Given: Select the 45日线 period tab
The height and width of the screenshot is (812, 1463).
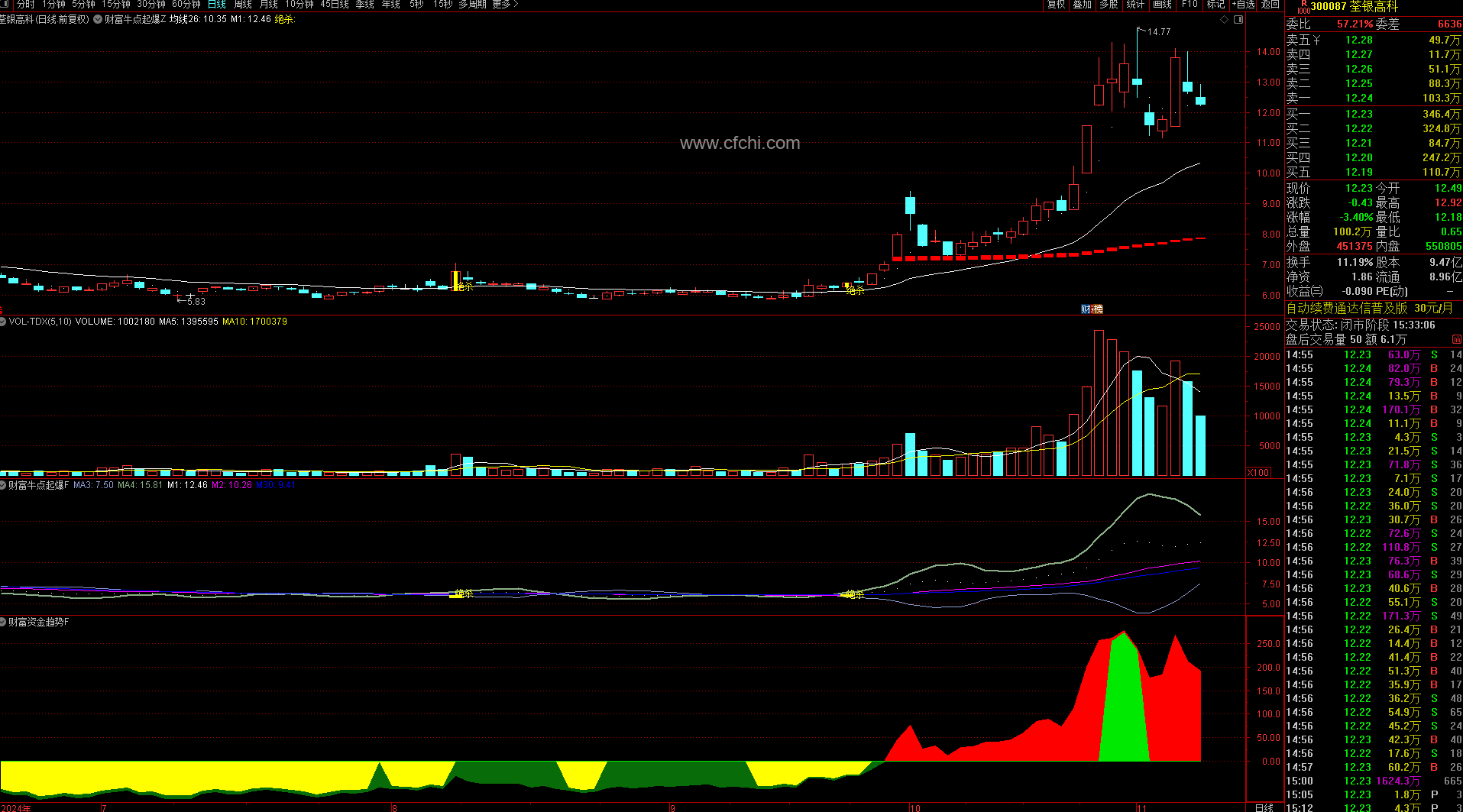Looking at the screenshot, I should click(335, 5).
